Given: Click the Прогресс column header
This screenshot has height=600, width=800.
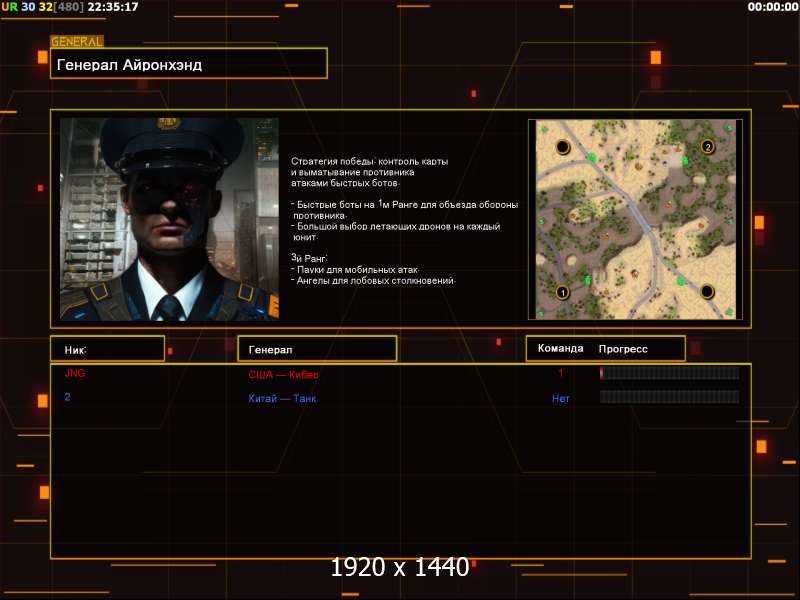Looking at the screenshot, I should (x=623, y=349).
